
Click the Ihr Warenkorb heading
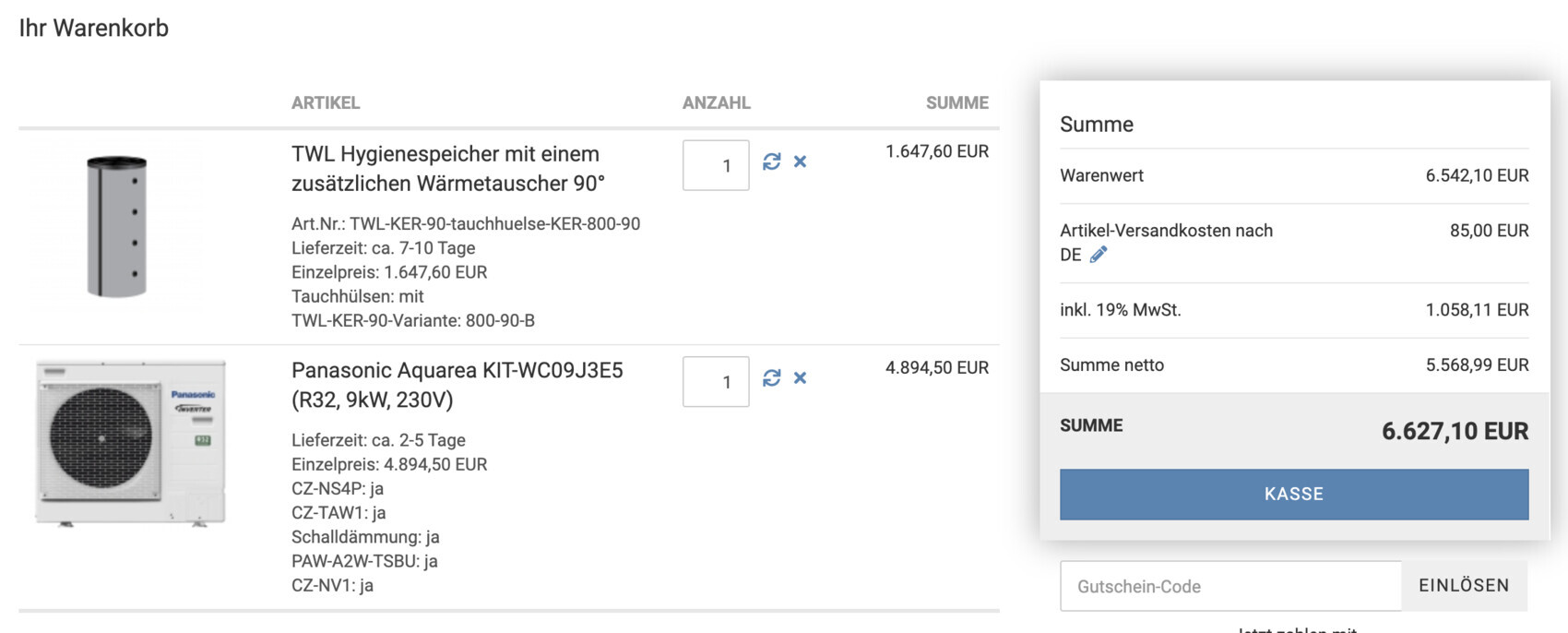pyautogui.click(x=94, y=29)
